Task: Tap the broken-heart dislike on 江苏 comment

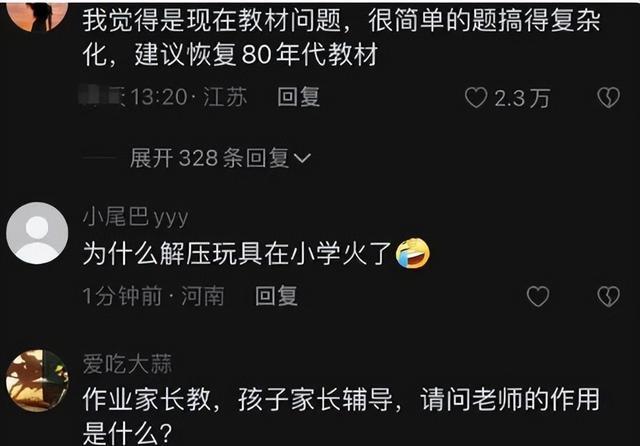Action: coord(608,98)
